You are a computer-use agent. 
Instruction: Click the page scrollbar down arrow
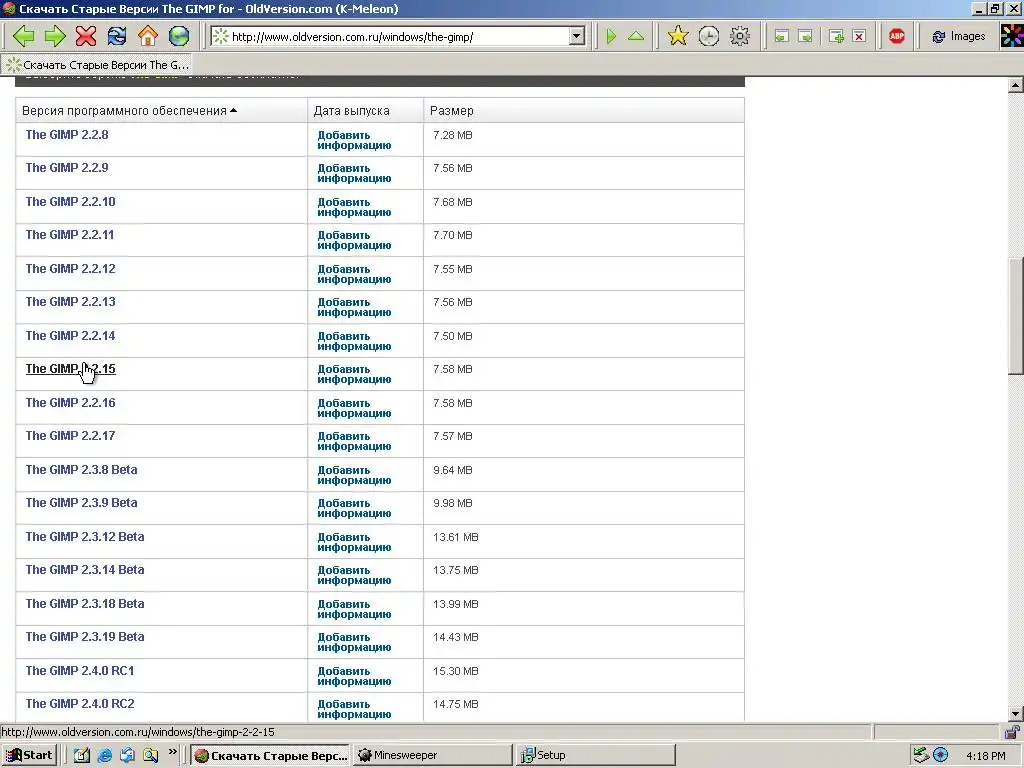pos(1016,714)
